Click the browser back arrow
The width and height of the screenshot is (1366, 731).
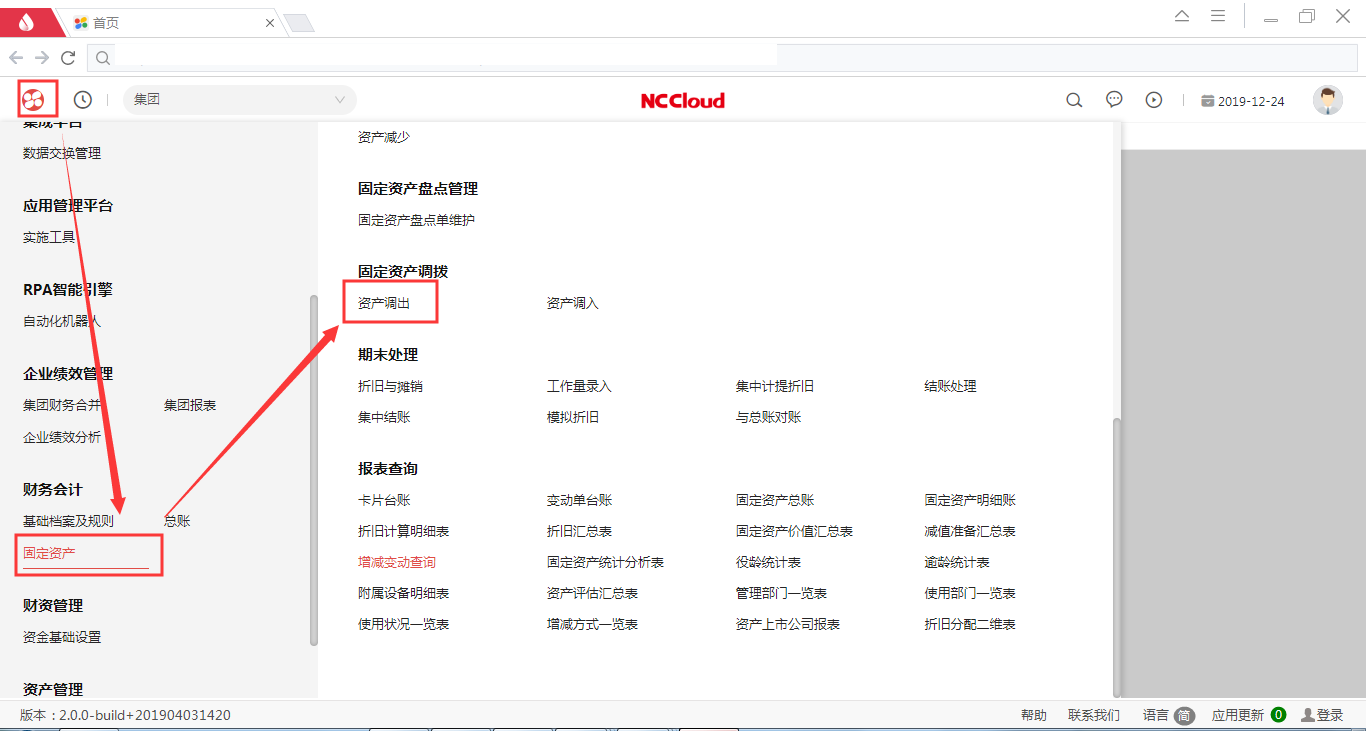[16, 58]
